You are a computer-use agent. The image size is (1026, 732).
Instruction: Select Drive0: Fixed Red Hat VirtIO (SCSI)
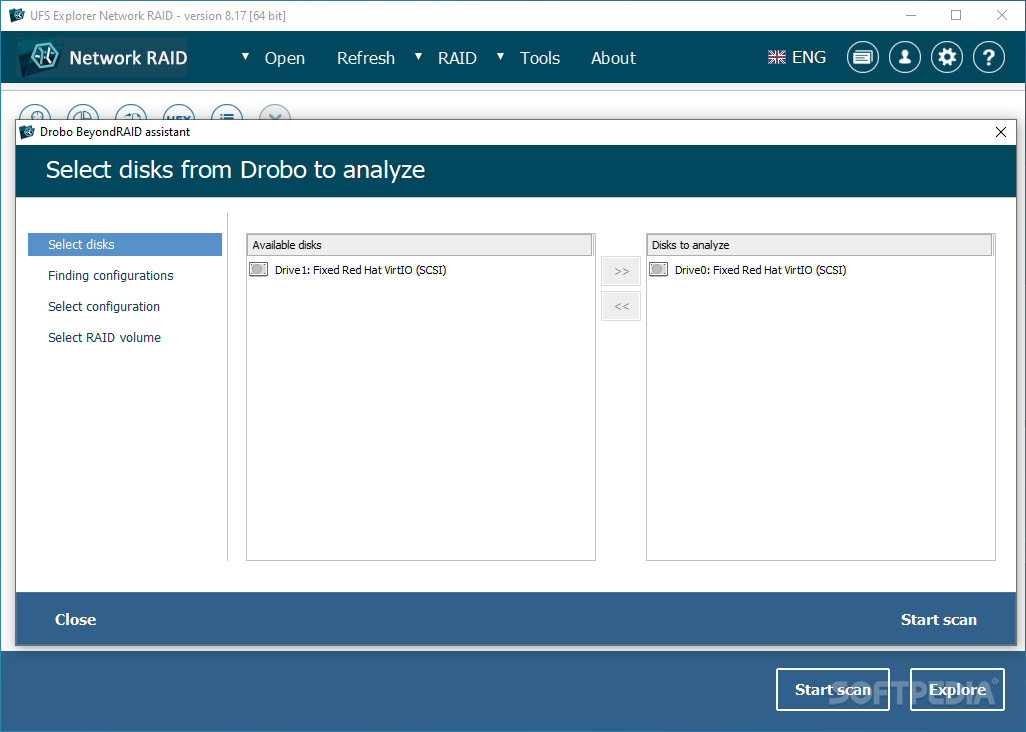(760, 270)
